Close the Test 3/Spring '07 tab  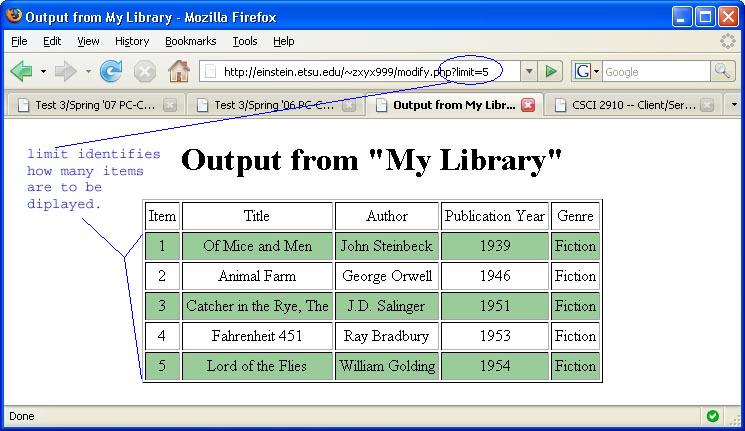[170, 105]
